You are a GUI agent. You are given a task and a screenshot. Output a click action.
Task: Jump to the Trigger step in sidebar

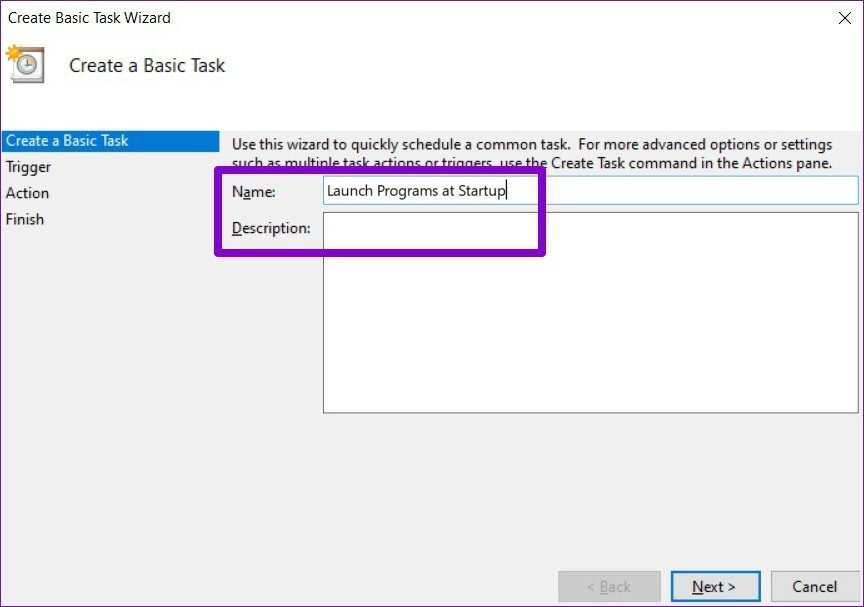pyautogui.click(x=28, y=167)
